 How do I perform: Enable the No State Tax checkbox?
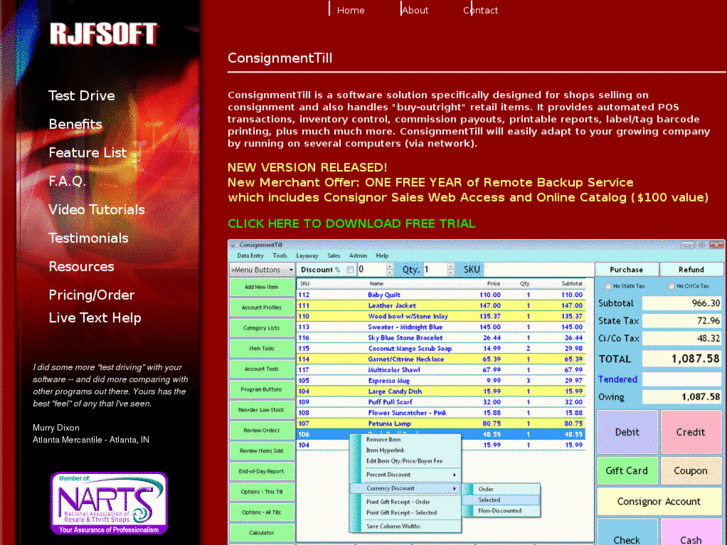[x=608, y=286]
